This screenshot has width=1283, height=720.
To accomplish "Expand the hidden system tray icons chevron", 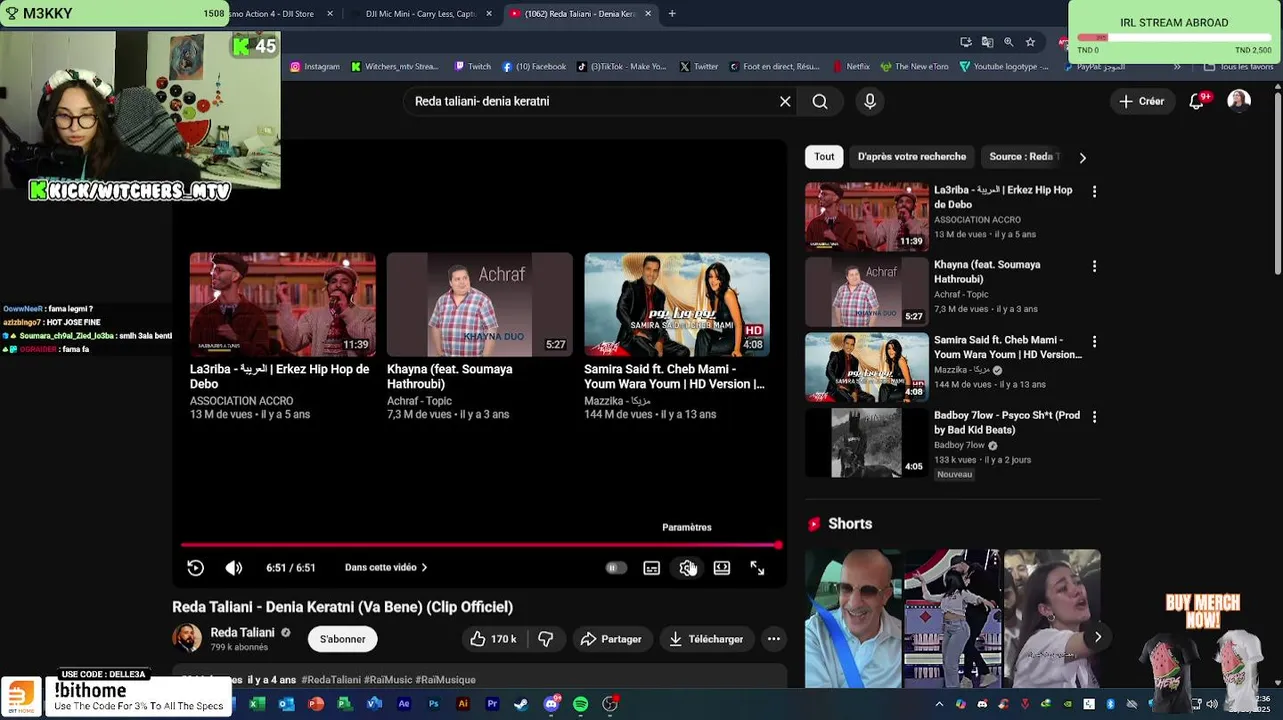I will (x=939, y=704).
